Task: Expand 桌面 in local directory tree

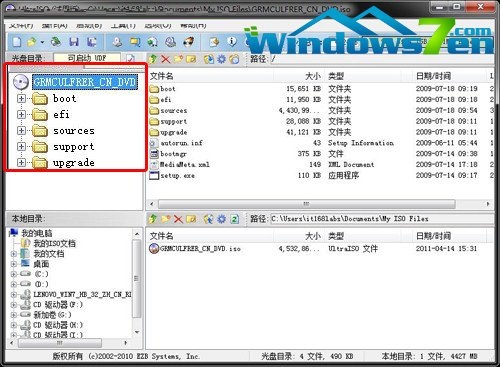Action: [14, 264]
